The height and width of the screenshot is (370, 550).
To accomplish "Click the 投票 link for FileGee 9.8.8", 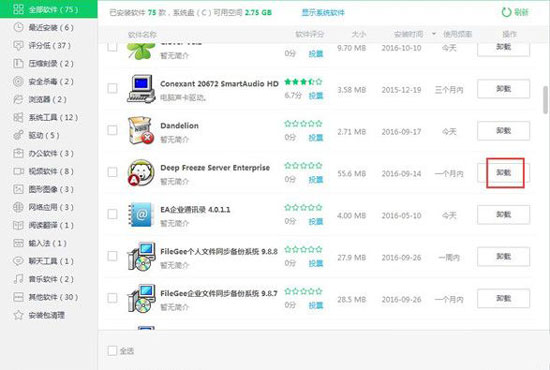I will pyautogui.click(x=316, y=263).
